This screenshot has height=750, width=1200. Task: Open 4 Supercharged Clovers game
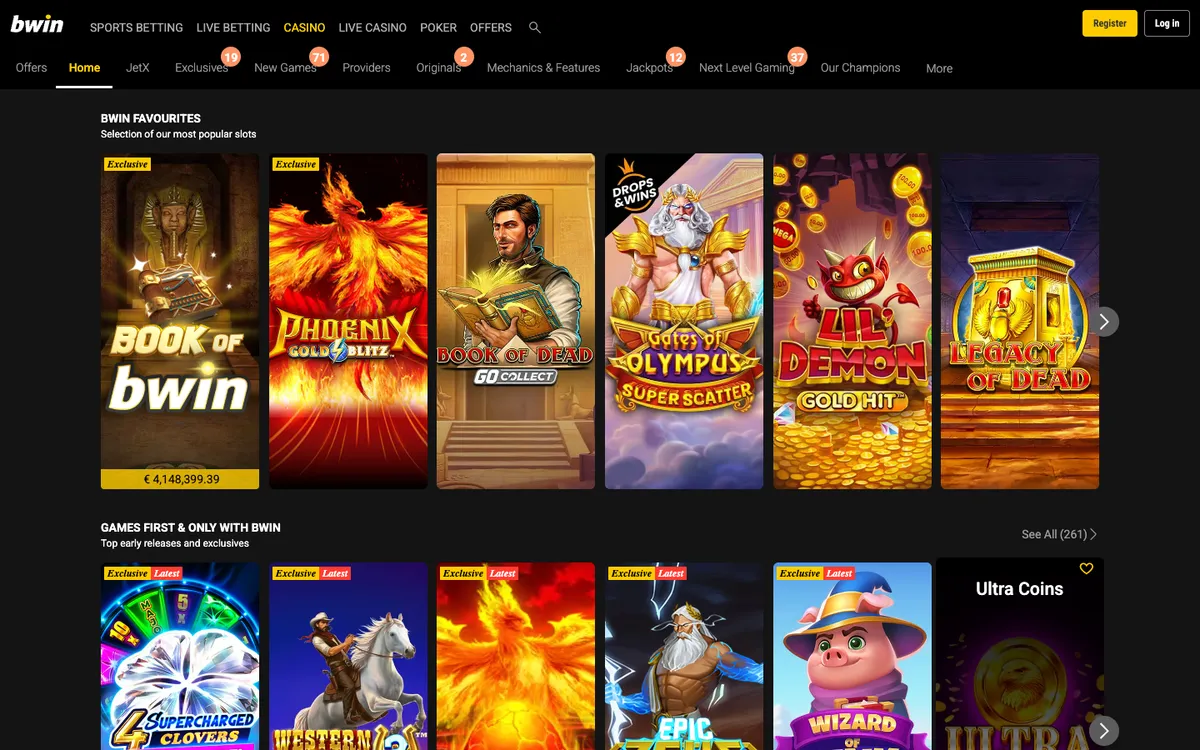click(x=180, y=656)
